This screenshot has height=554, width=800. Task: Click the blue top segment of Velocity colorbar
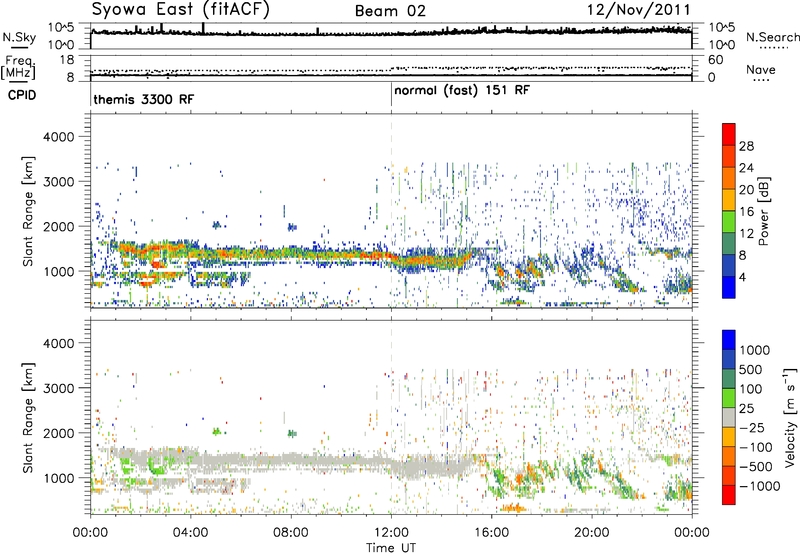729,340
